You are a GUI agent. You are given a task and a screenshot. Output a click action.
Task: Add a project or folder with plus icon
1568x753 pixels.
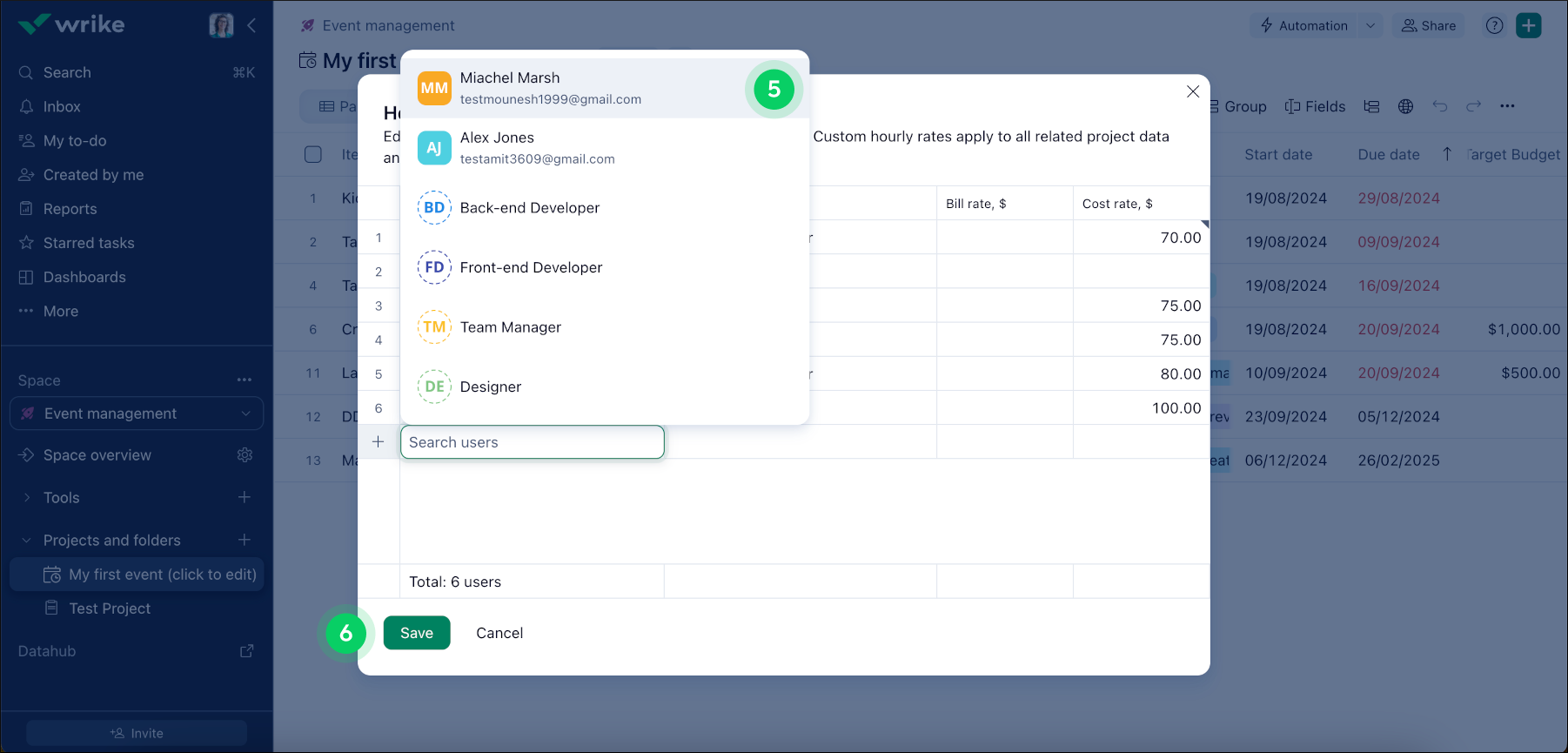pyautogui.click(x=245, y=540)
